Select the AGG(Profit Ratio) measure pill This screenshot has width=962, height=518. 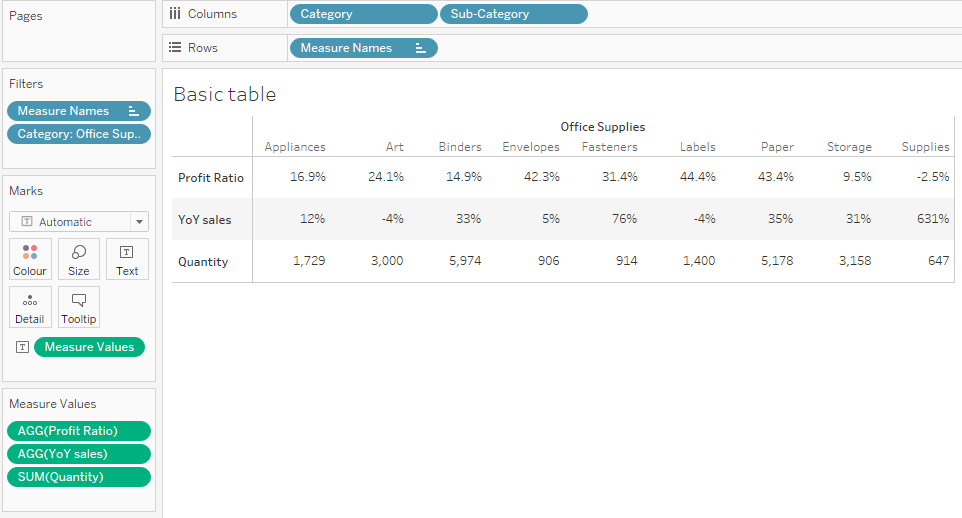click(79, 431)
